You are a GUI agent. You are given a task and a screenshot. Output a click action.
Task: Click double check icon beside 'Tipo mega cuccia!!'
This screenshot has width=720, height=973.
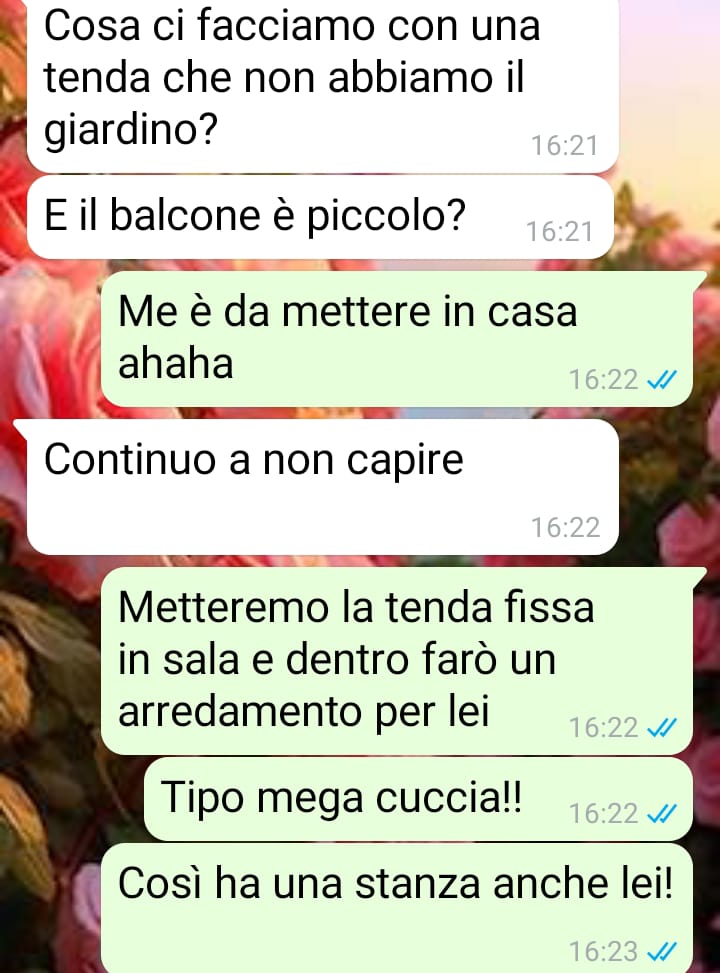pyautogui.click(x=661, y=813)
